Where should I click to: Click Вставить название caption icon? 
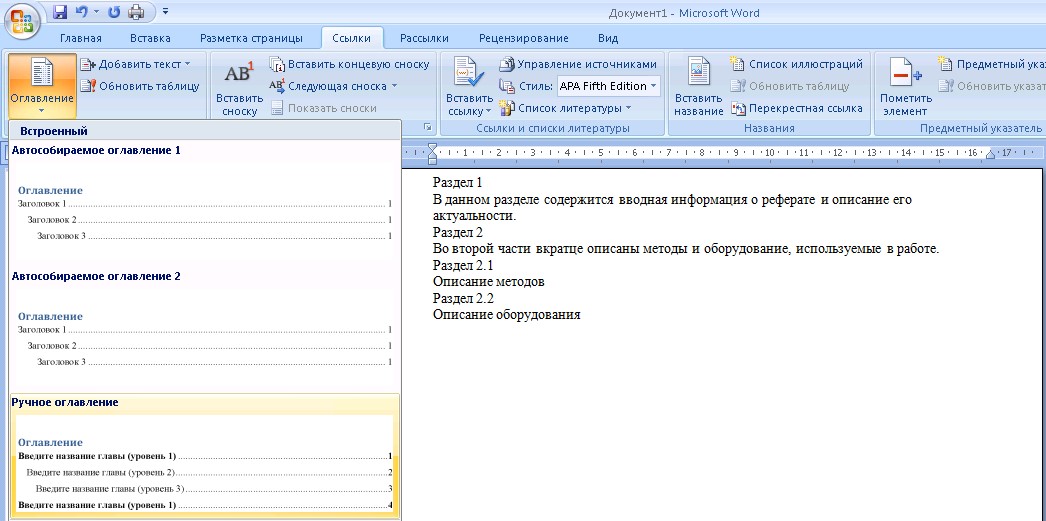tap(698, 75)
